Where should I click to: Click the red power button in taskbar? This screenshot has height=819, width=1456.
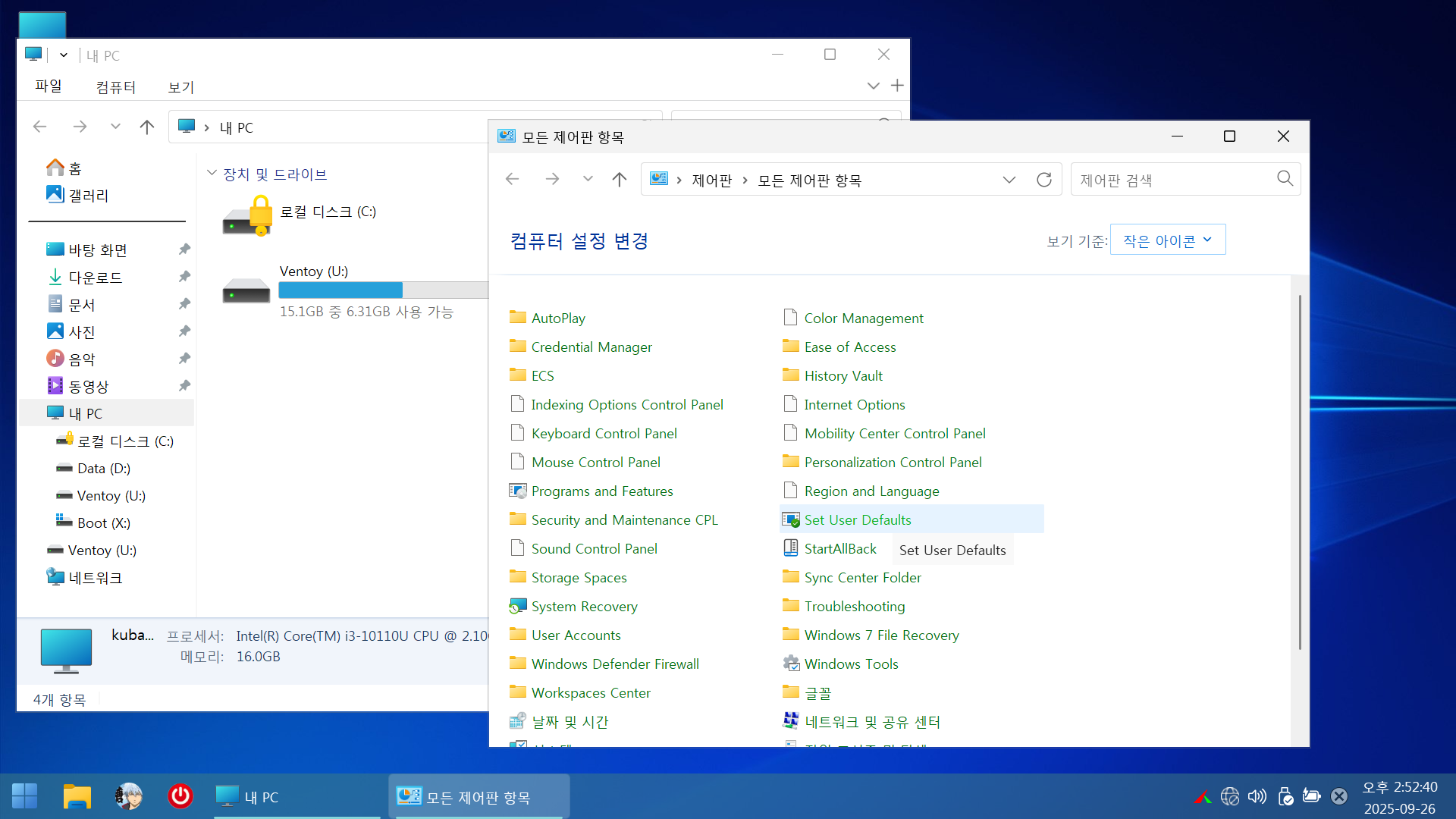pos(180,796)
